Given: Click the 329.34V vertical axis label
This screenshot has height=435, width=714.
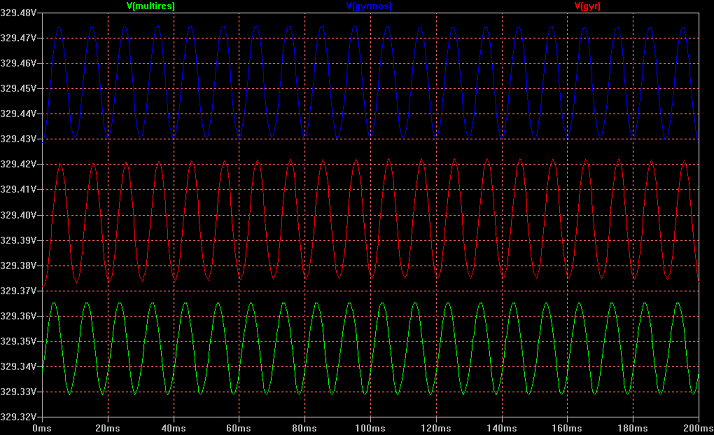Looking at the screenshot, I should (19, 366).
